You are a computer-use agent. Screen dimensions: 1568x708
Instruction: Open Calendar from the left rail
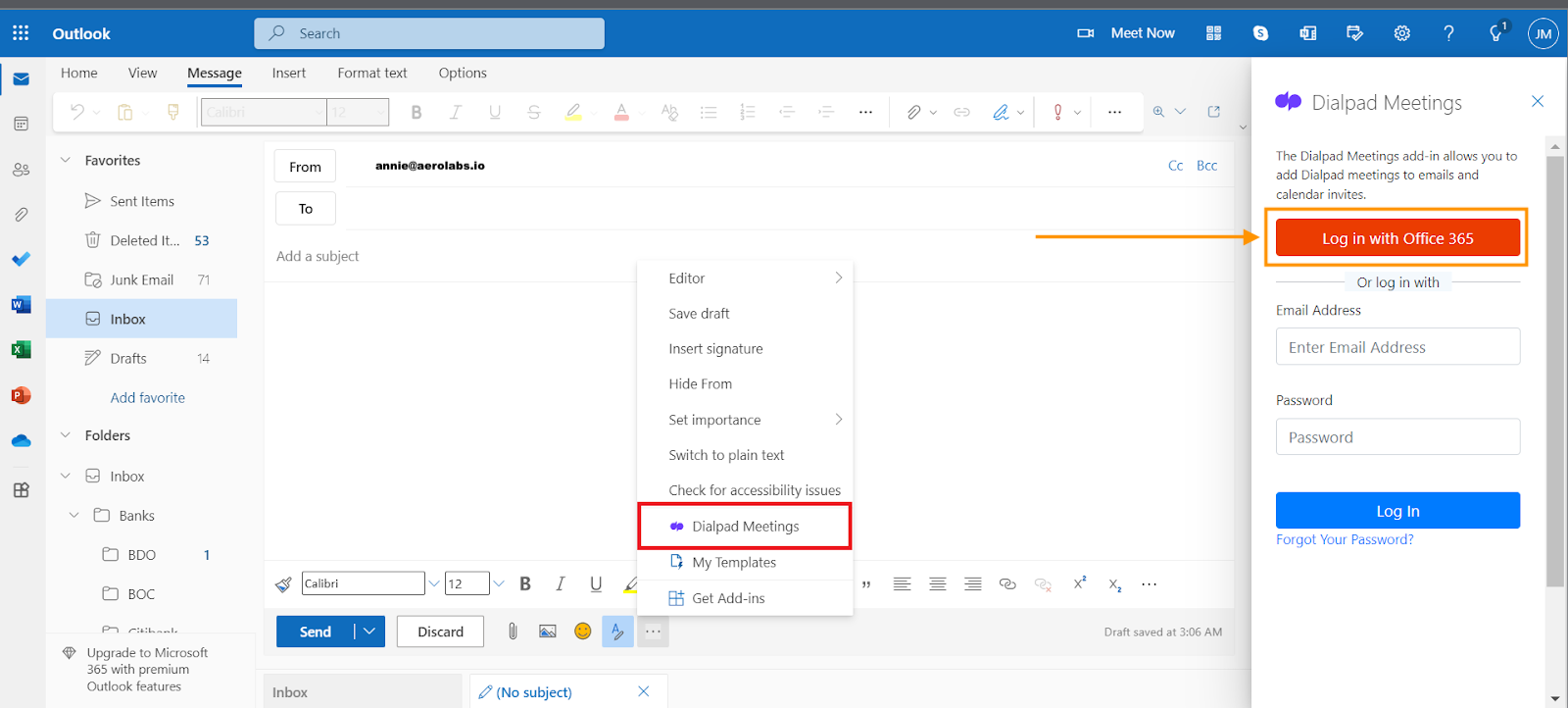click(21, 124)
